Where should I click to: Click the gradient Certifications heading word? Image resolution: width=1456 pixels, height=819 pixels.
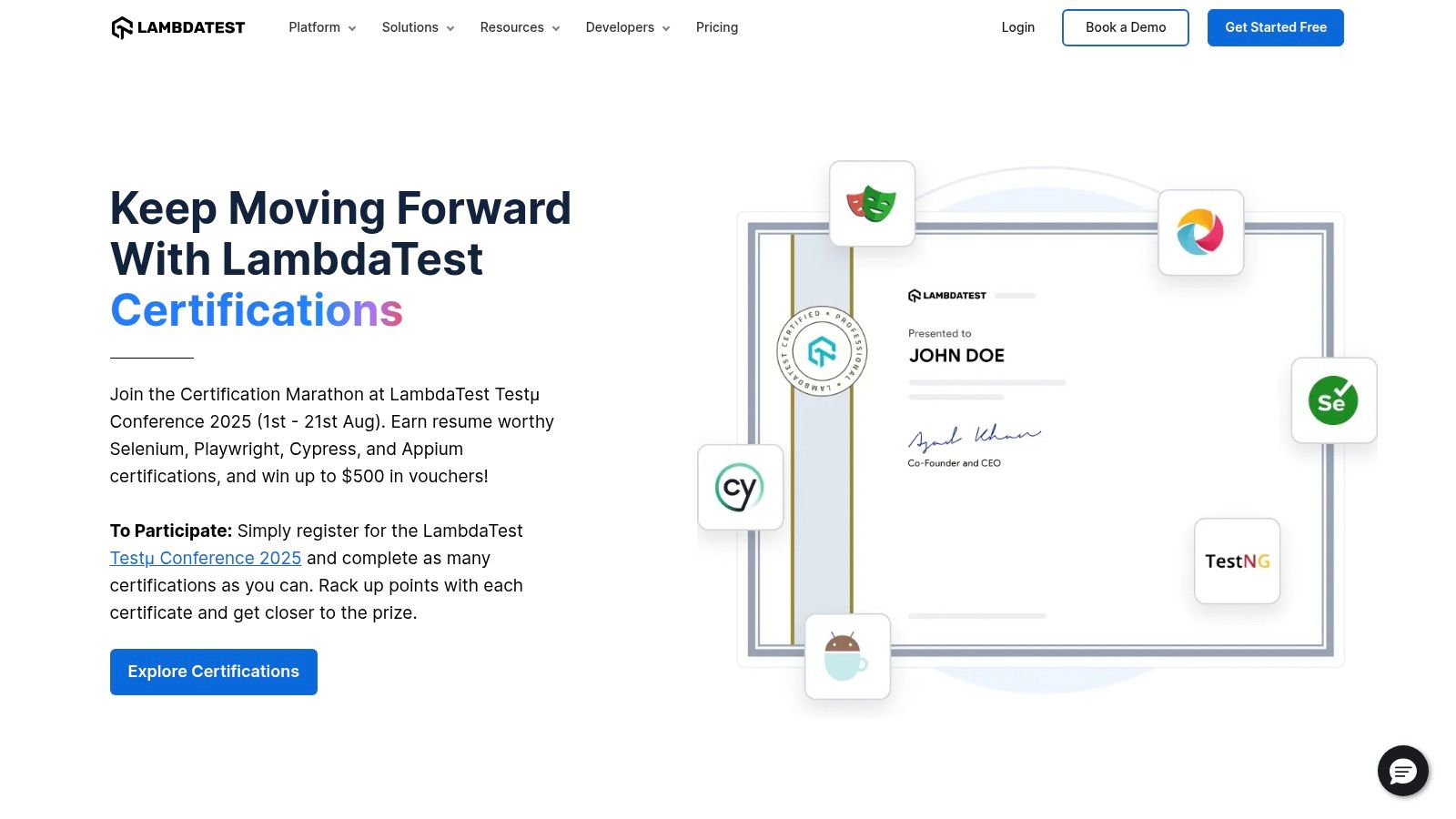pyautogui.click(x=257, y=310)
